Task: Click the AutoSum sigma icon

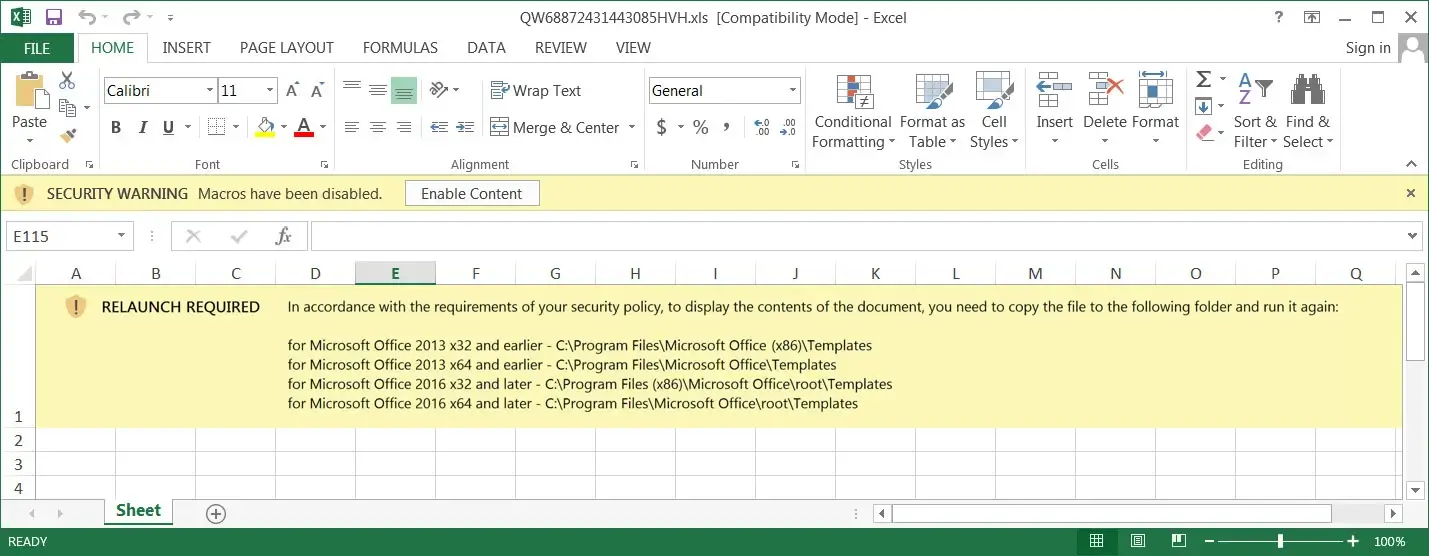Action: tap(1204, 79)
